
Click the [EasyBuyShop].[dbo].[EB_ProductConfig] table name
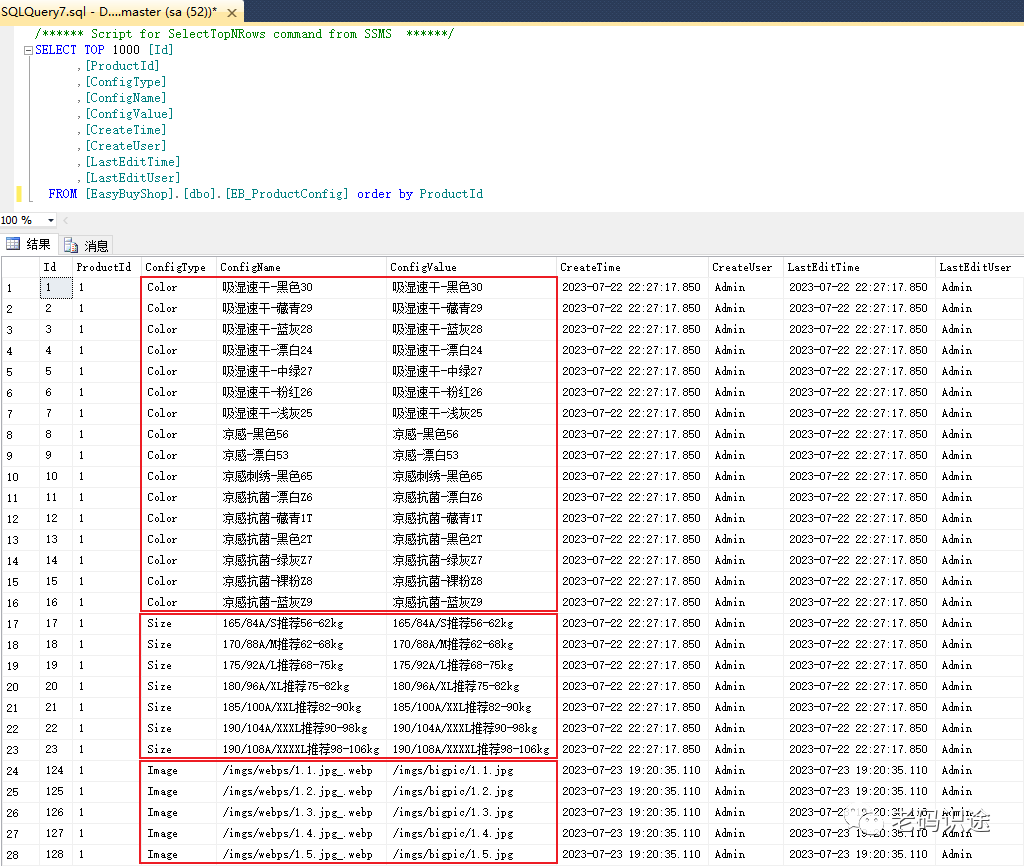217,194
